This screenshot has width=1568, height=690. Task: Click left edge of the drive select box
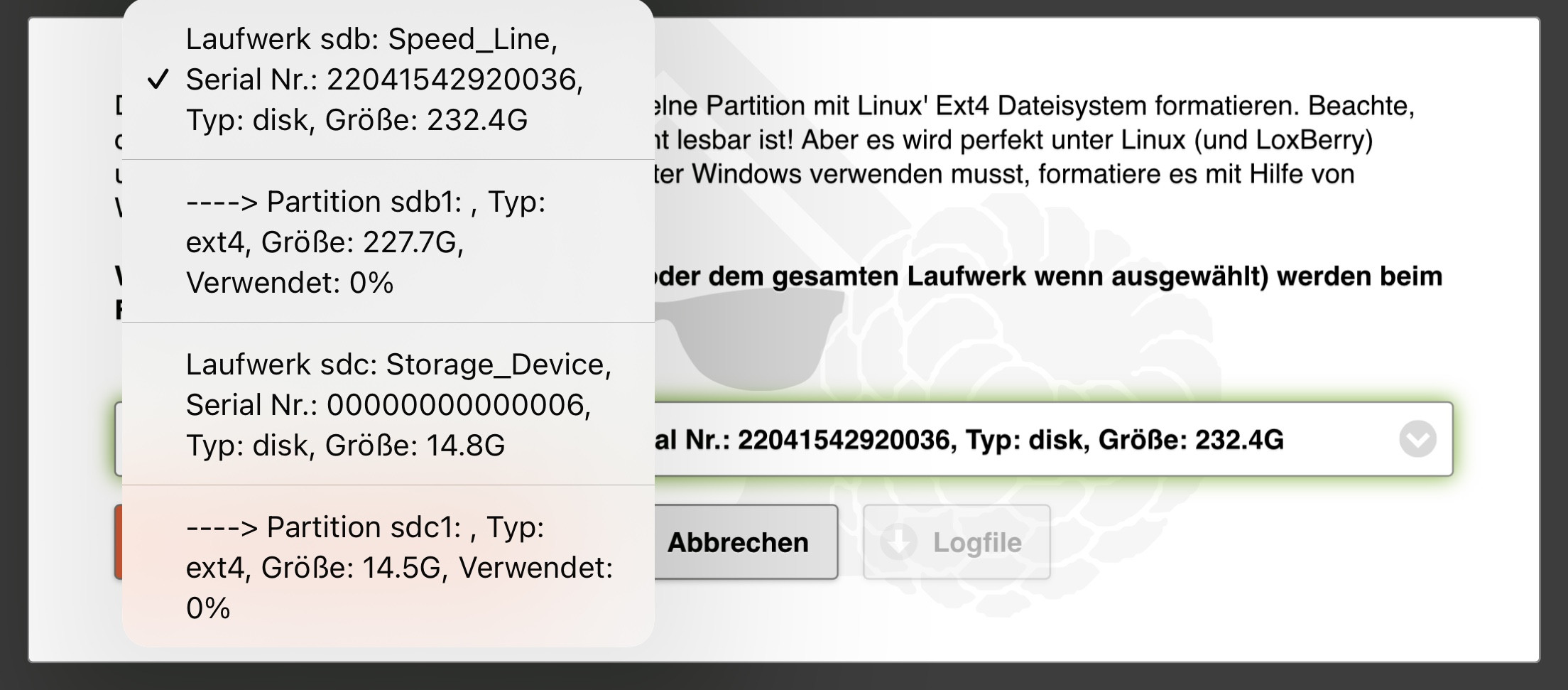click(119, 440)
